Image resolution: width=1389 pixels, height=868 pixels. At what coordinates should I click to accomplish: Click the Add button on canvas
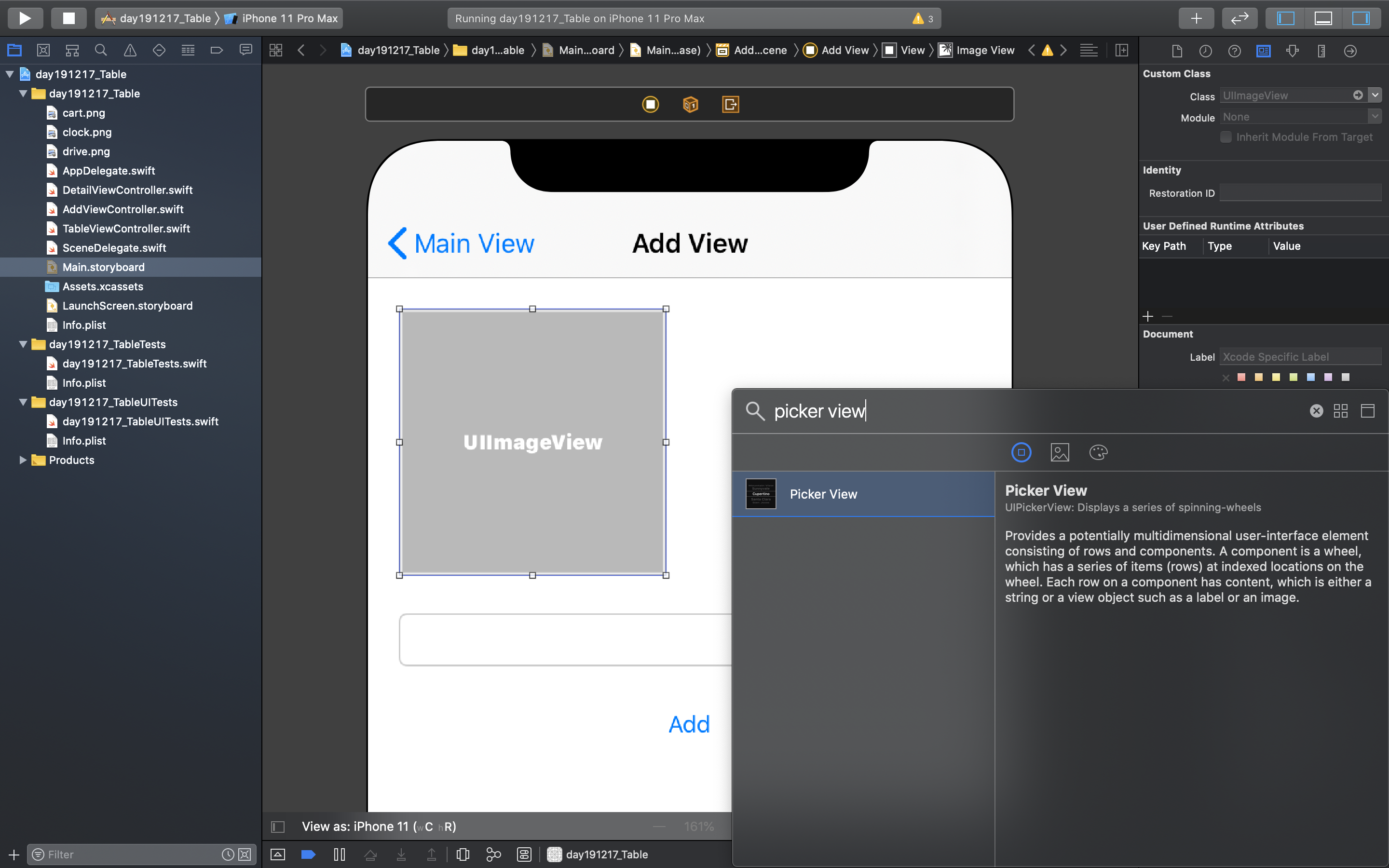pos(689,724)
